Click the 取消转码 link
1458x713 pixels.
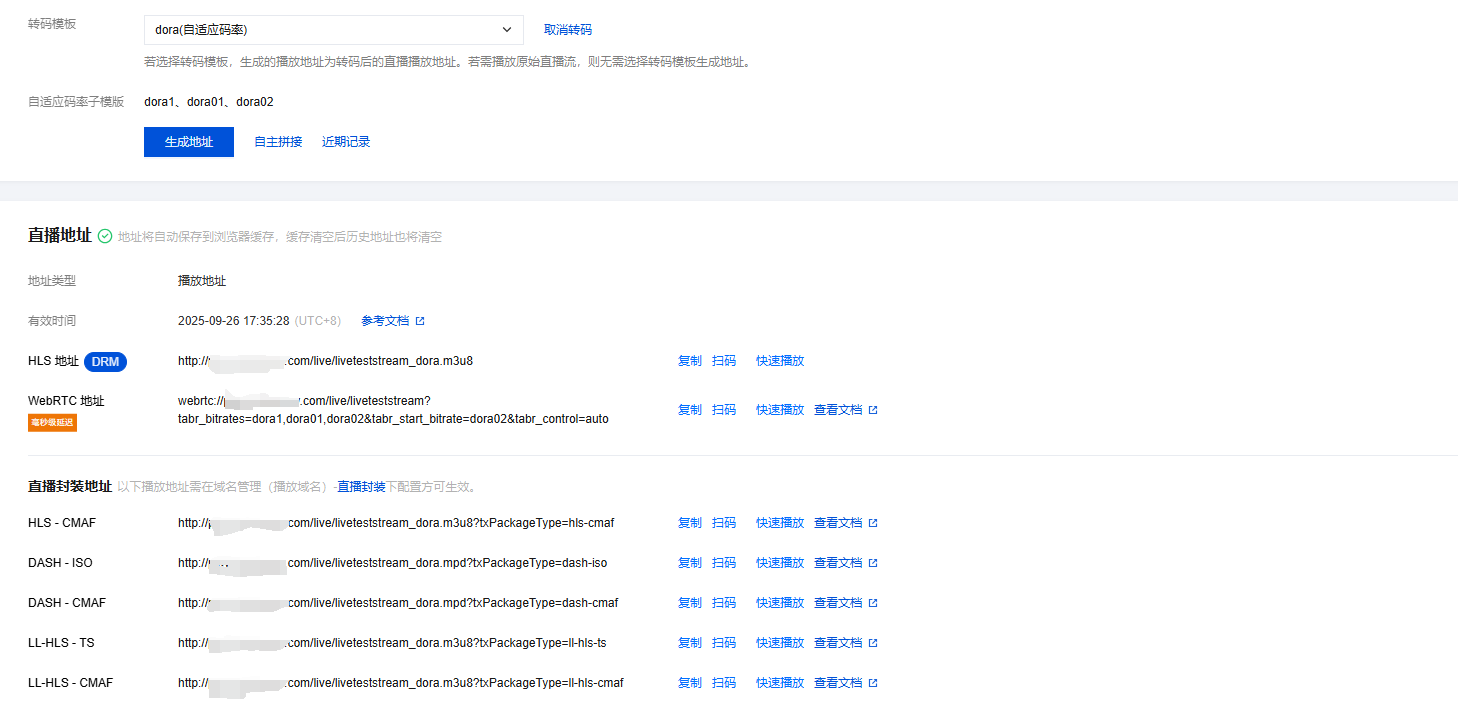567,30
